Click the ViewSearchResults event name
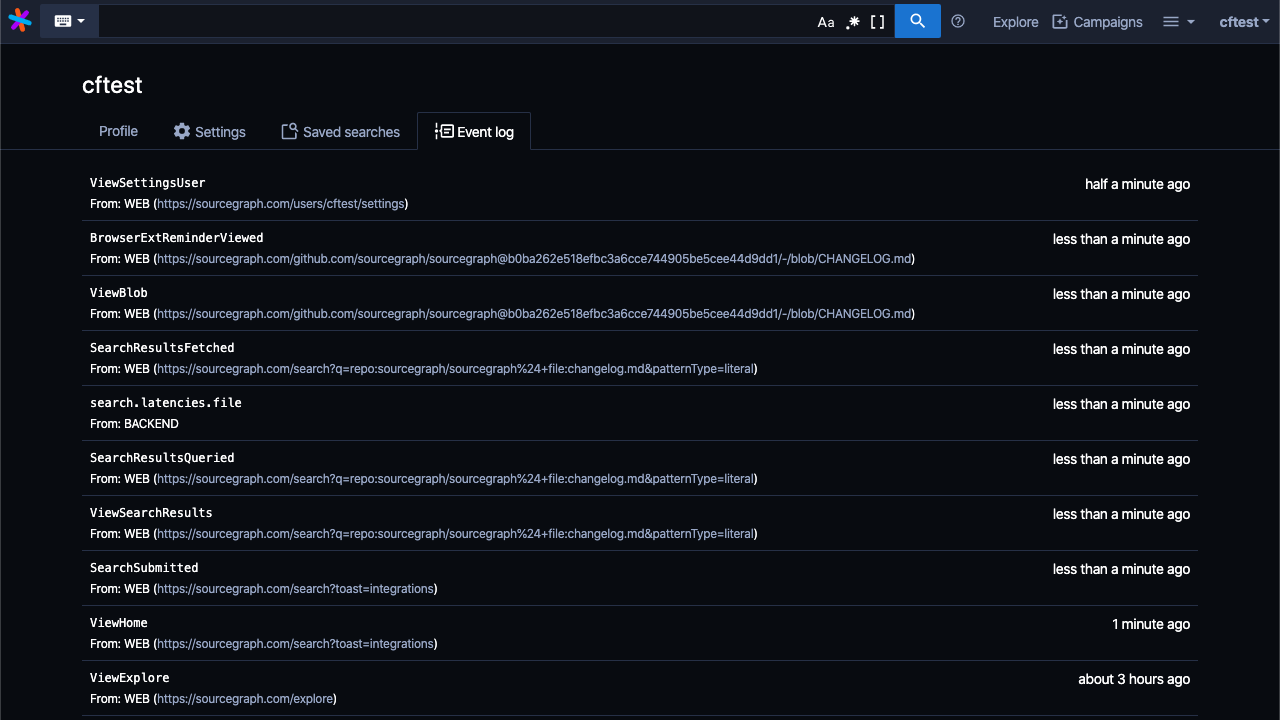 [151, 513]
